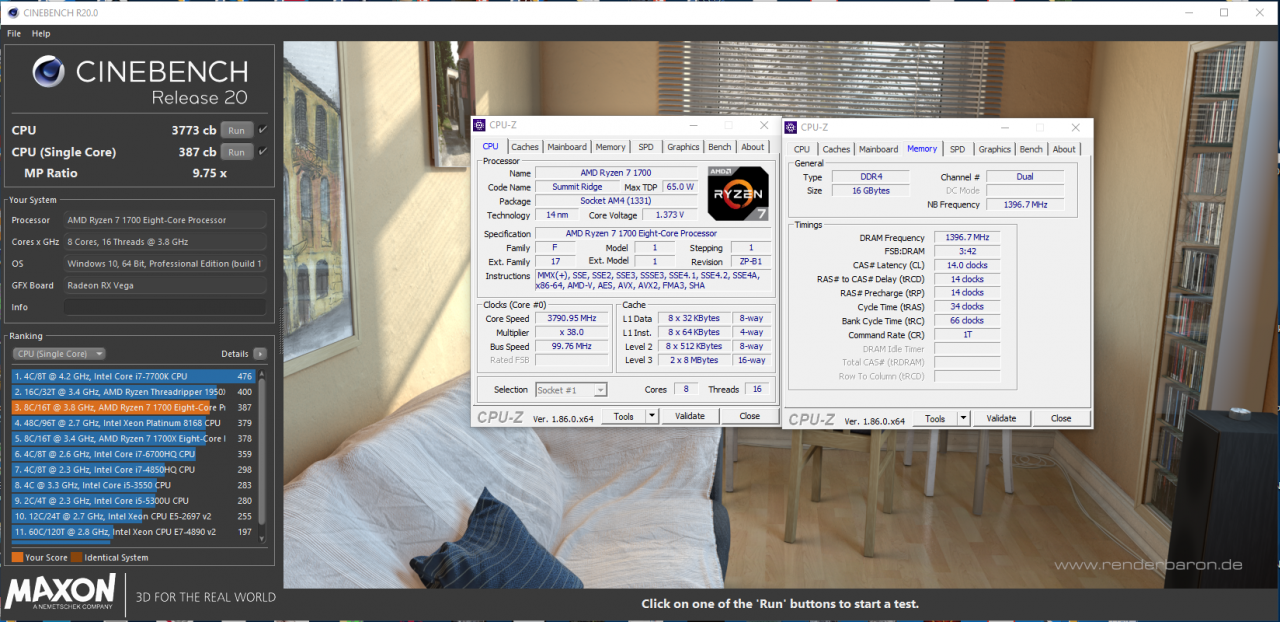Screen dimensions: 1280x622
Task: Select ranking row AMD Ryzen 7 1700X
Action: tap(133, 438)
